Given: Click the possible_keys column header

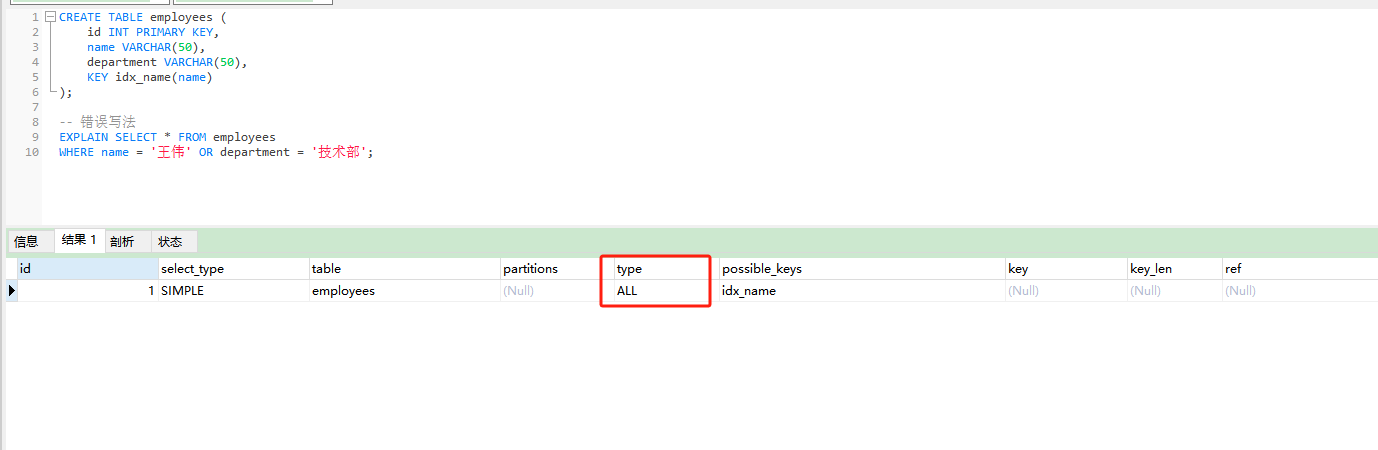Looking at the screenshot, I should coord(862,269).
